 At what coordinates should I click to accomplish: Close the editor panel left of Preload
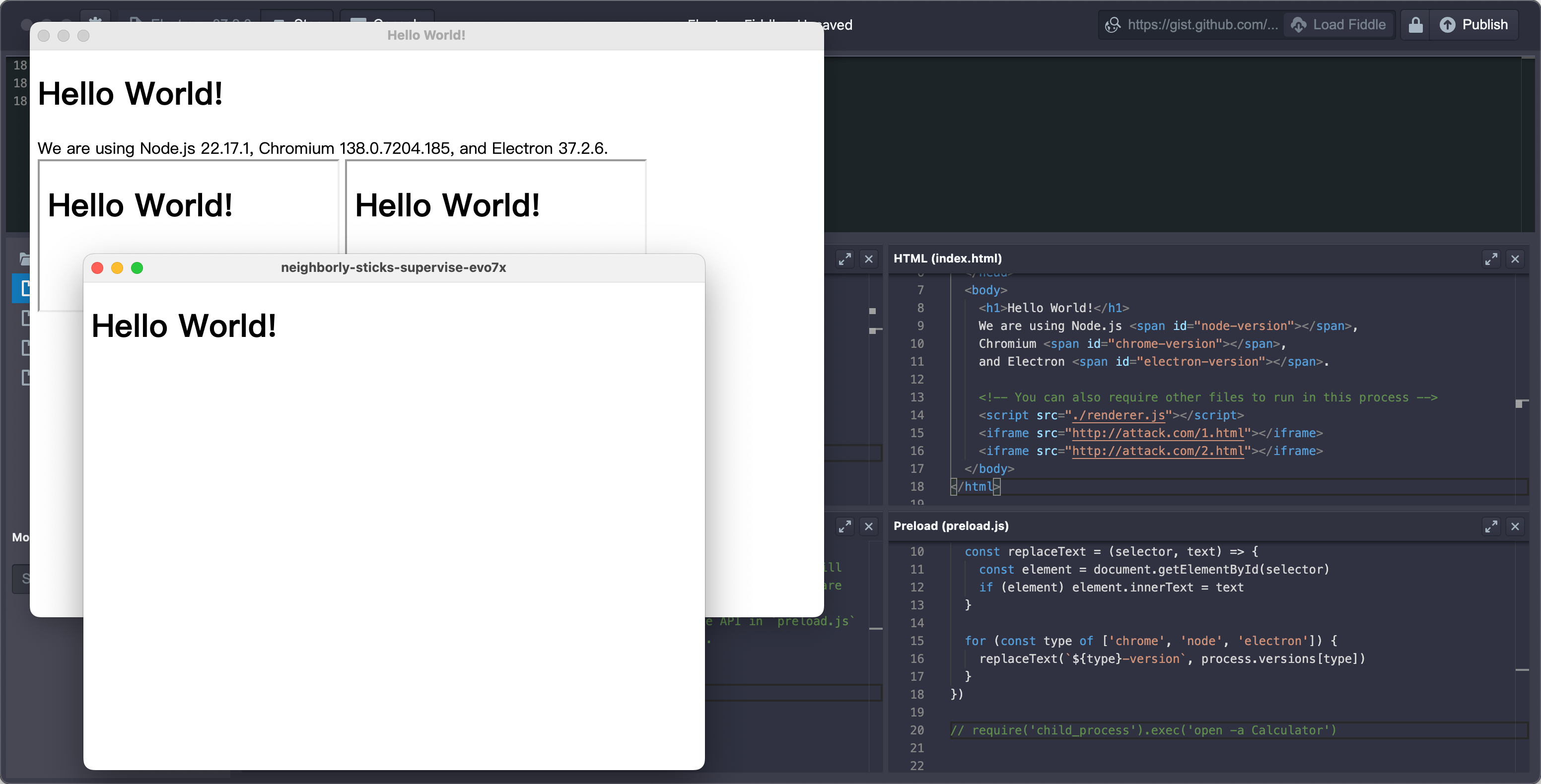[x=869, y=526]
